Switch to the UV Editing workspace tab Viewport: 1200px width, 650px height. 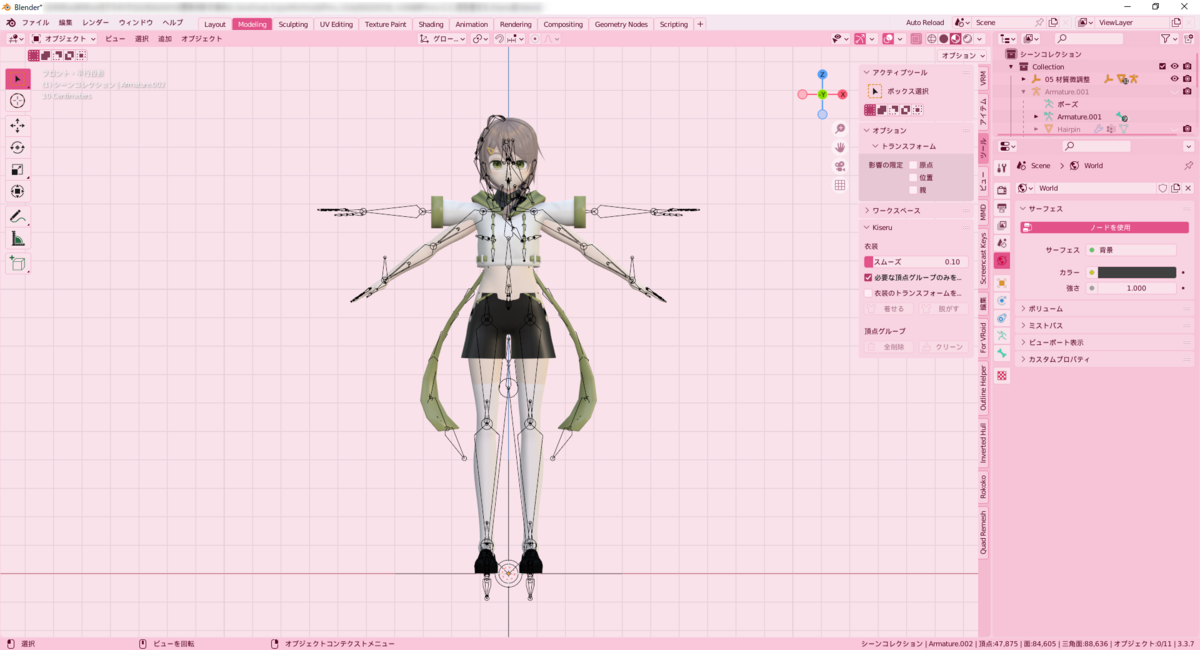[336, 24]
